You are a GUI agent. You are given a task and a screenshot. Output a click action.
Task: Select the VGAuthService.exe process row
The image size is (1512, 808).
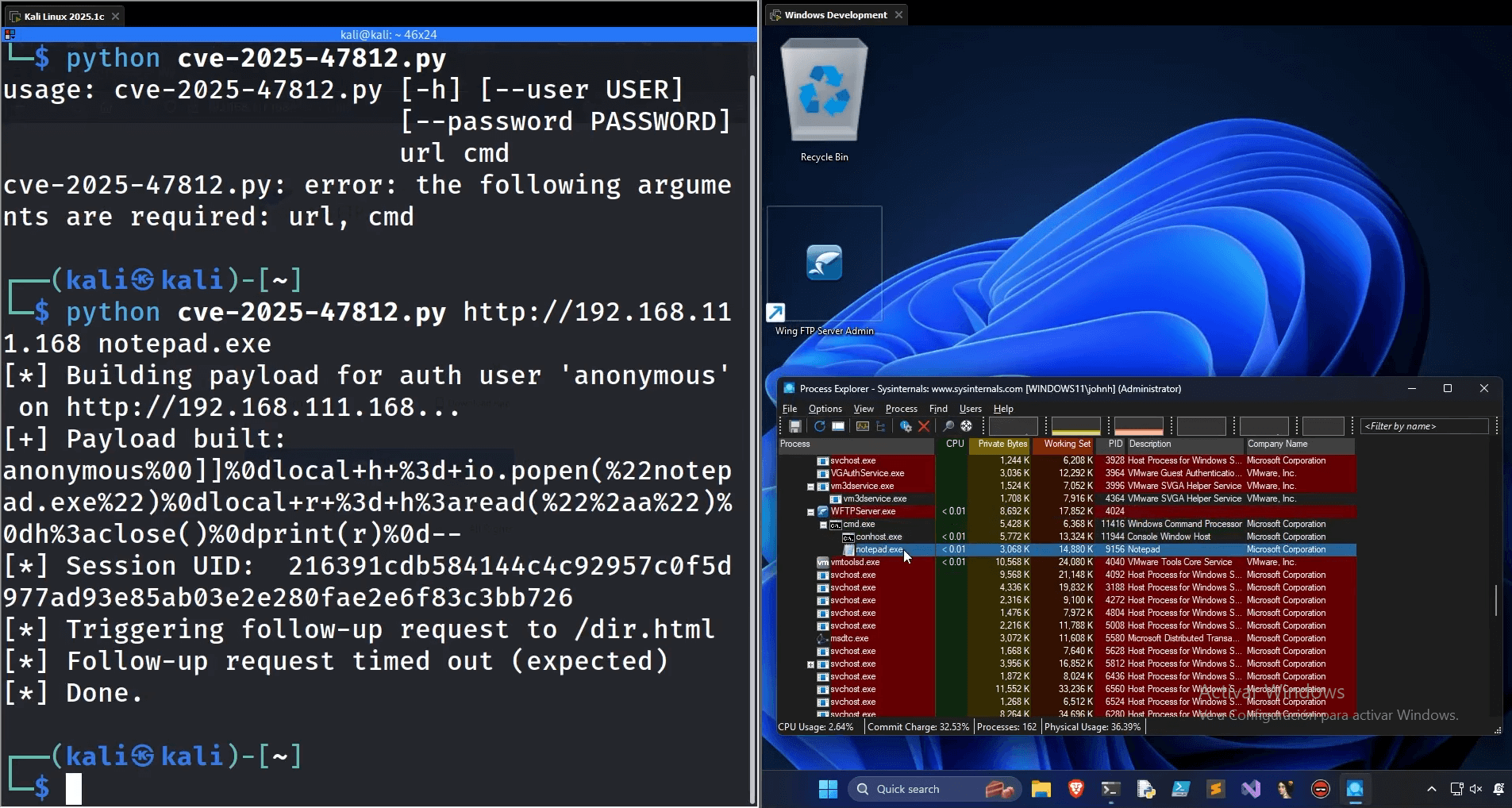coord(1067,473)
